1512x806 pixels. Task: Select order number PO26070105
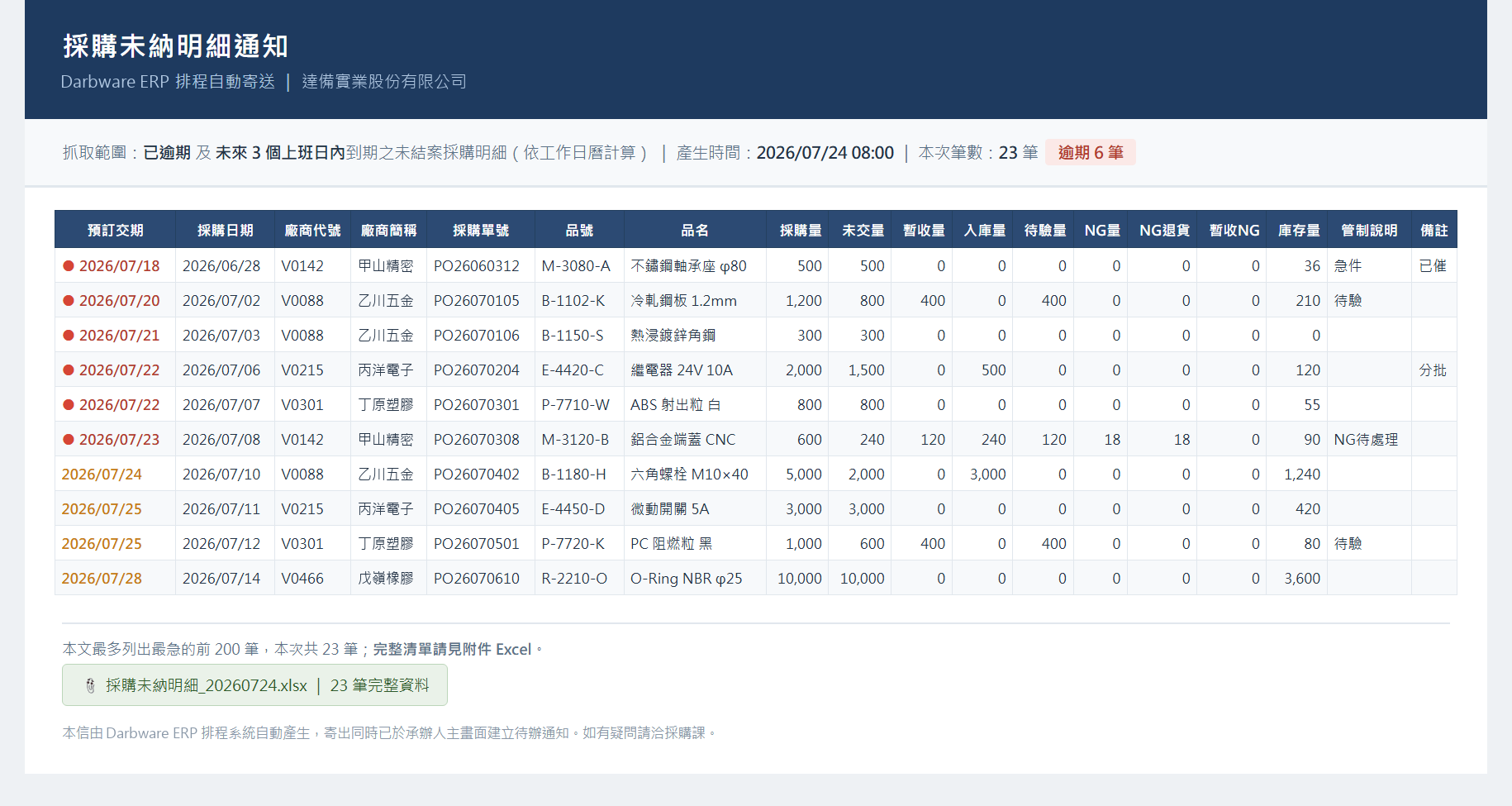[477, 301]
